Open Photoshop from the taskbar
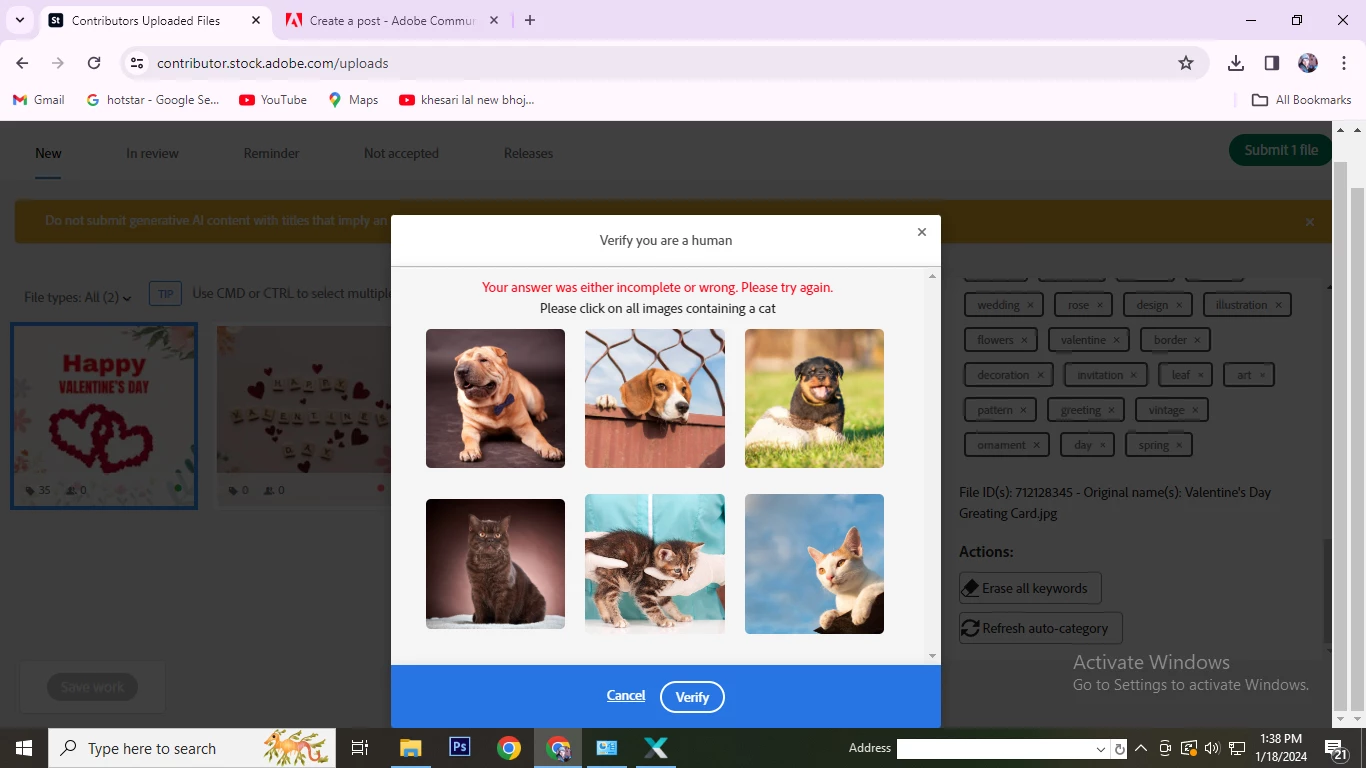The width and height of the screenshot is (1366, 768). [x=460, y=748]
